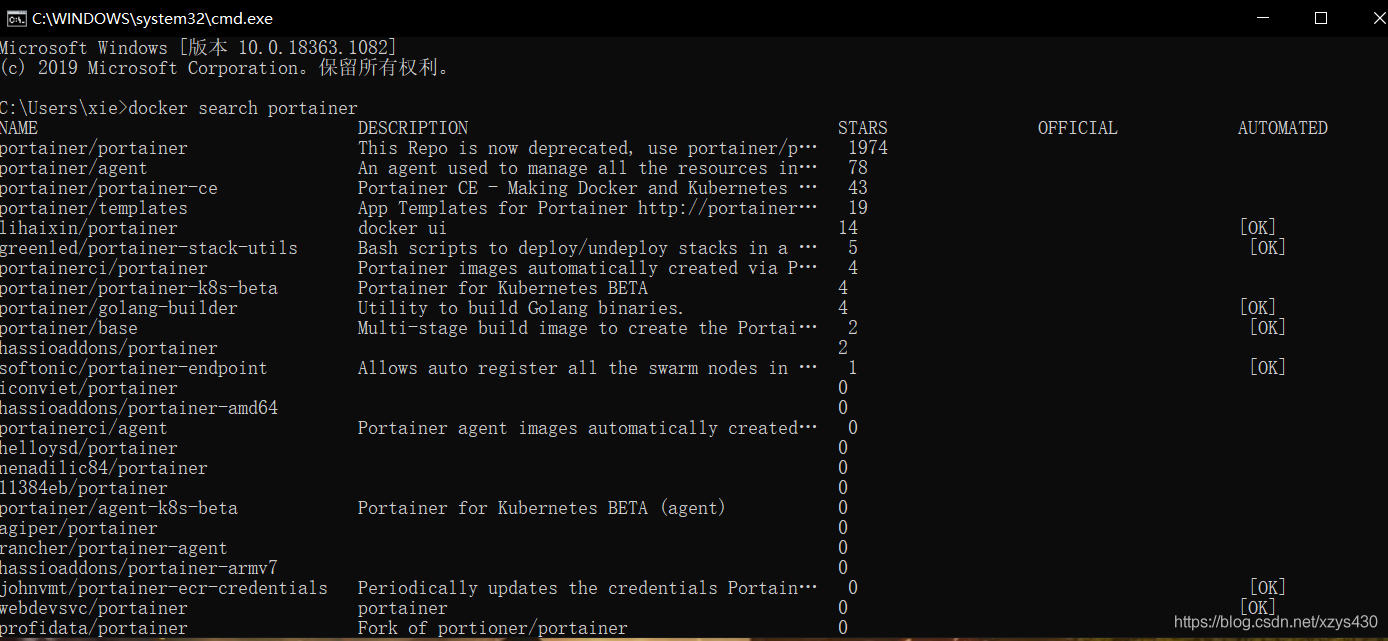Click the Microsoft Corporation copyright line
This screenshot has width=1388, height=641.
pyautogui.click(x=225, y=68)
